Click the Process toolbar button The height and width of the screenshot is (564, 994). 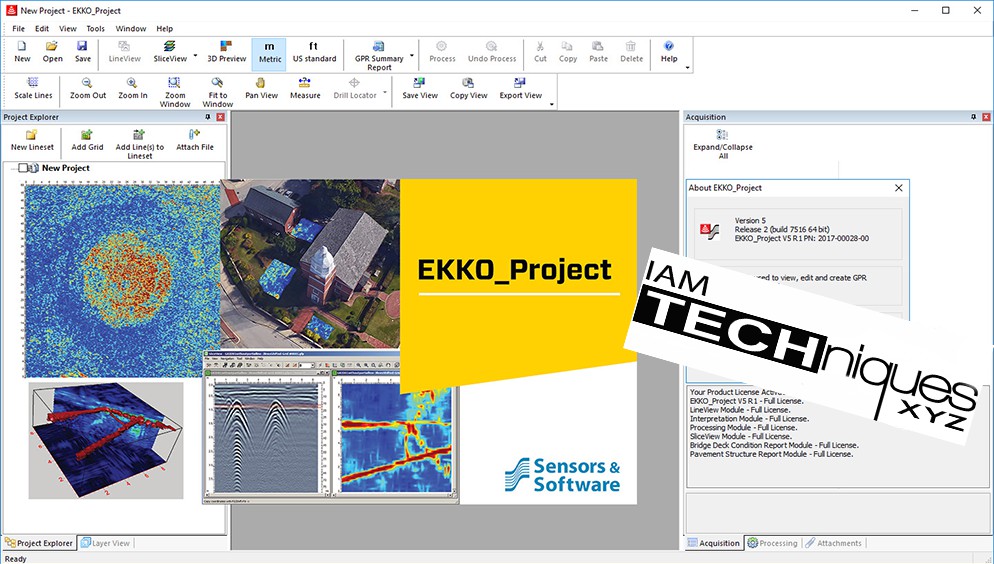click(x=442, y=52)
